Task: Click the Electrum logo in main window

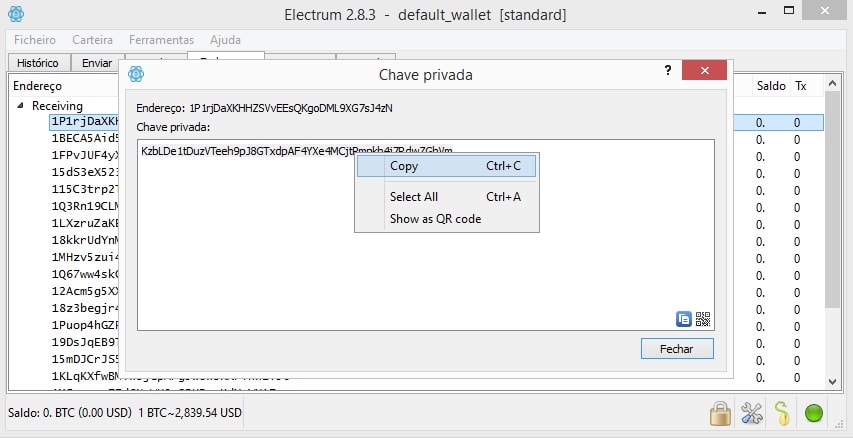Action: point(16,14)
